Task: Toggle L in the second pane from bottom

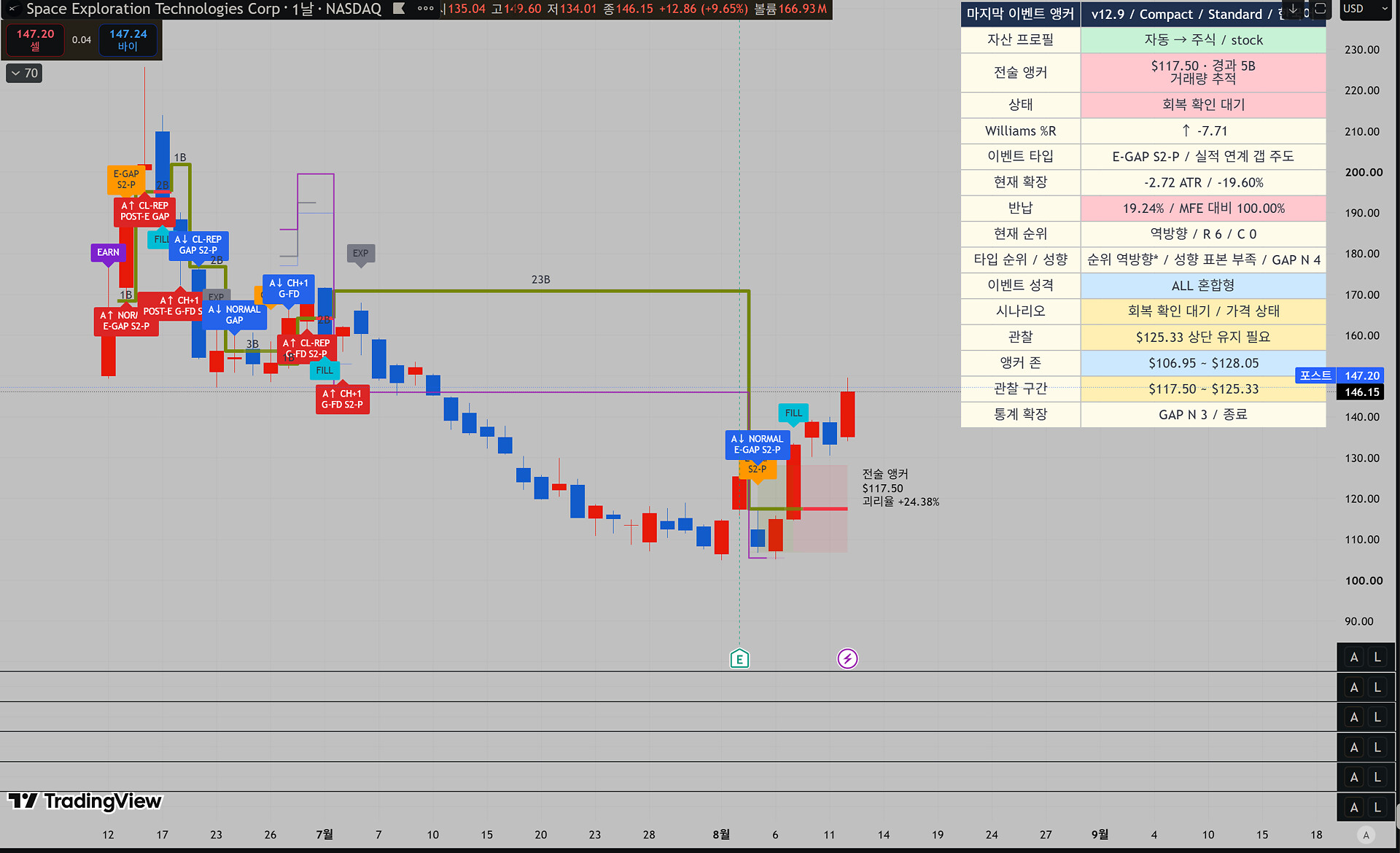Action: [x=1377, y=777]
